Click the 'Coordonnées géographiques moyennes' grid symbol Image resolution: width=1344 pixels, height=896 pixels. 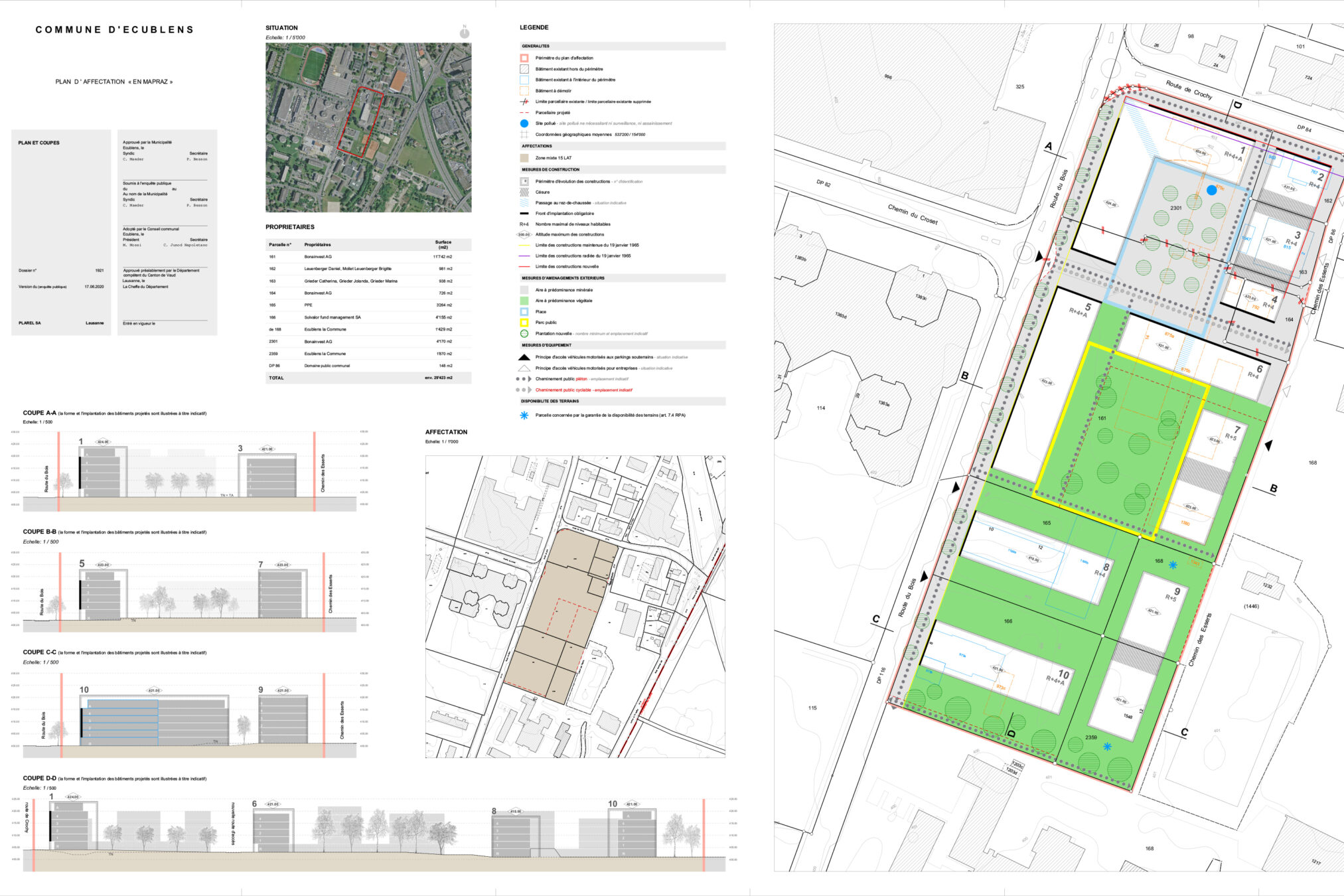524,134
